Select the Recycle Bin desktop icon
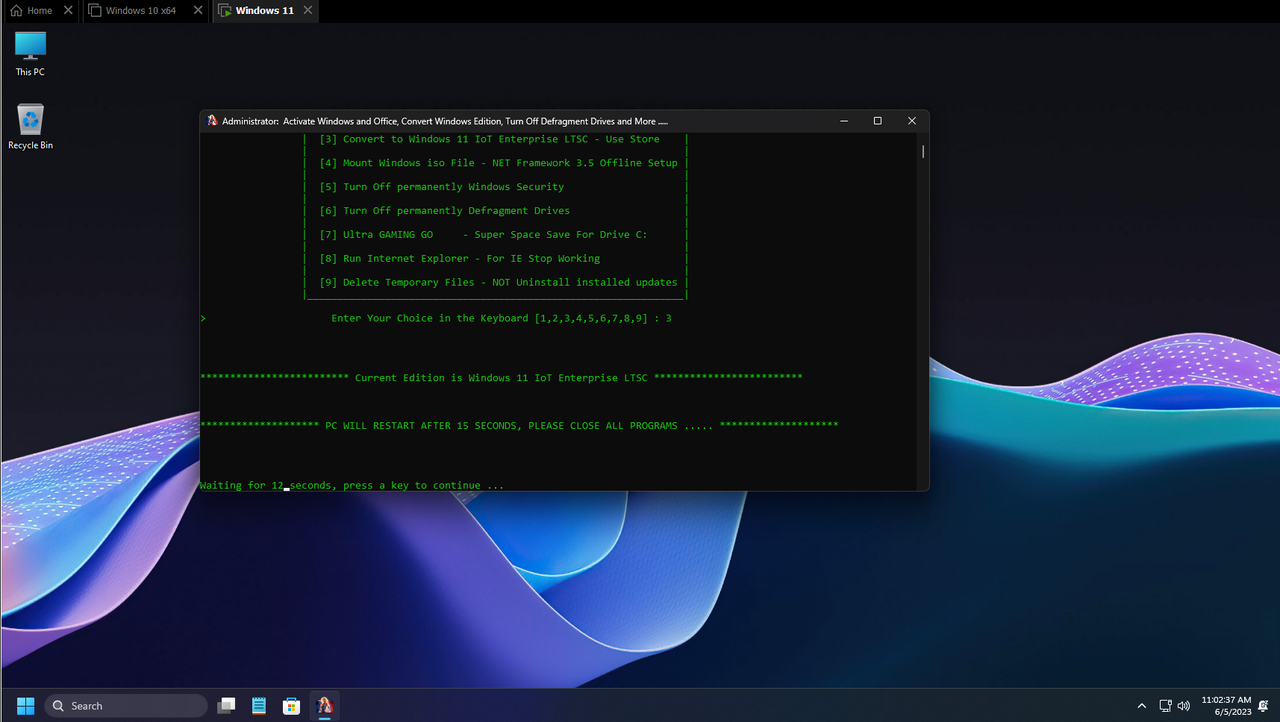The width and height of the screenshot is (1280, 722). tap(30, 127)
